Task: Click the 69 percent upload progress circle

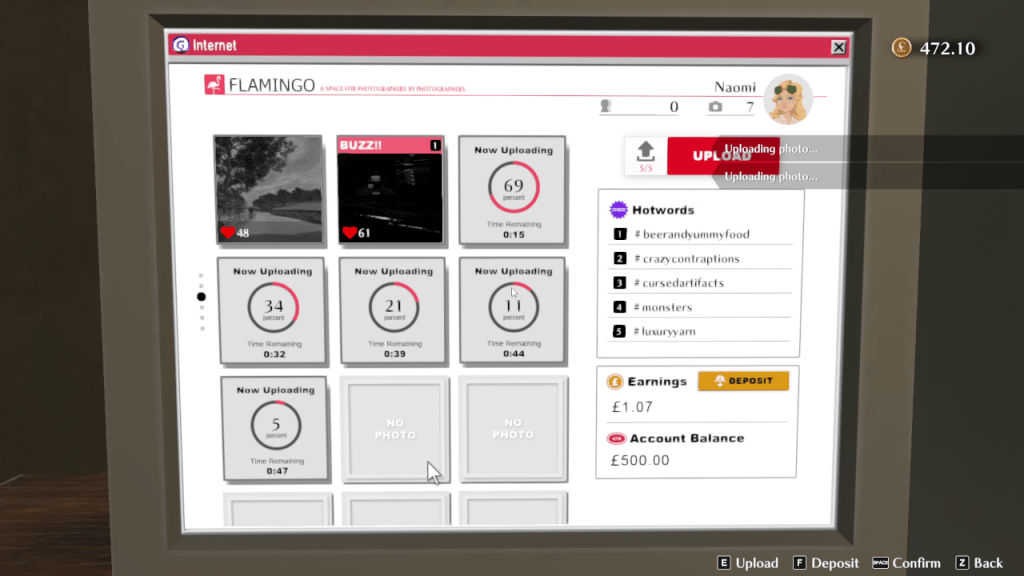Action: tap(513, 187)
